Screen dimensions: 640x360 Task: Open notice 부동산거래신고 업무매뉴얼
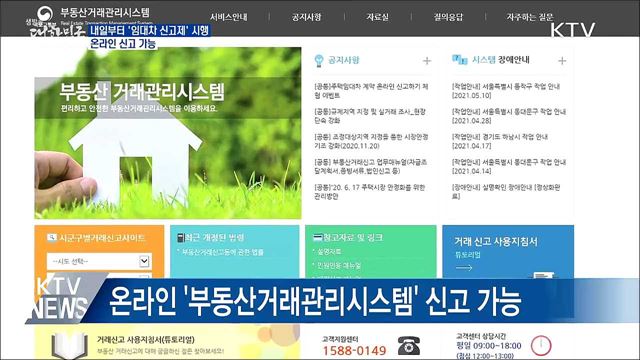(371, 167)
